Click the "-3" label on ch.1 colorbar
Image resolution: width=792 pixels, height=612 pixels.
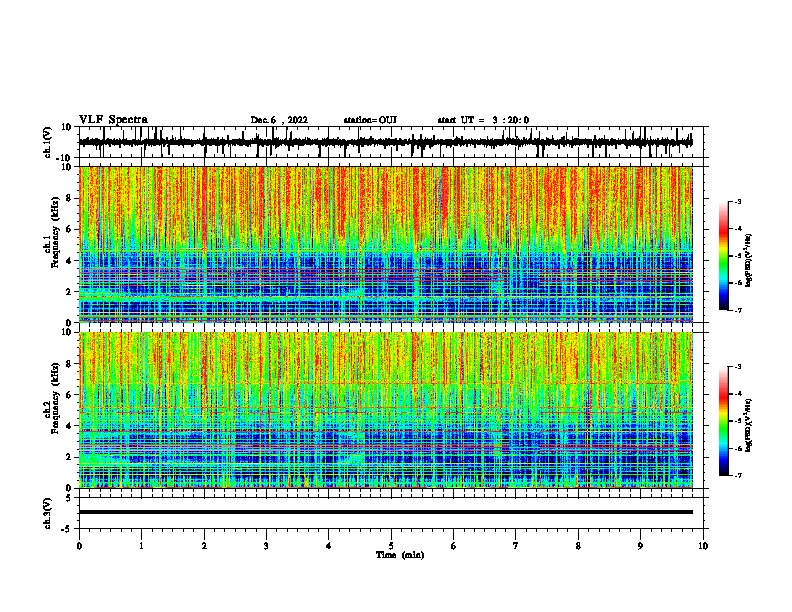point(738,201)
